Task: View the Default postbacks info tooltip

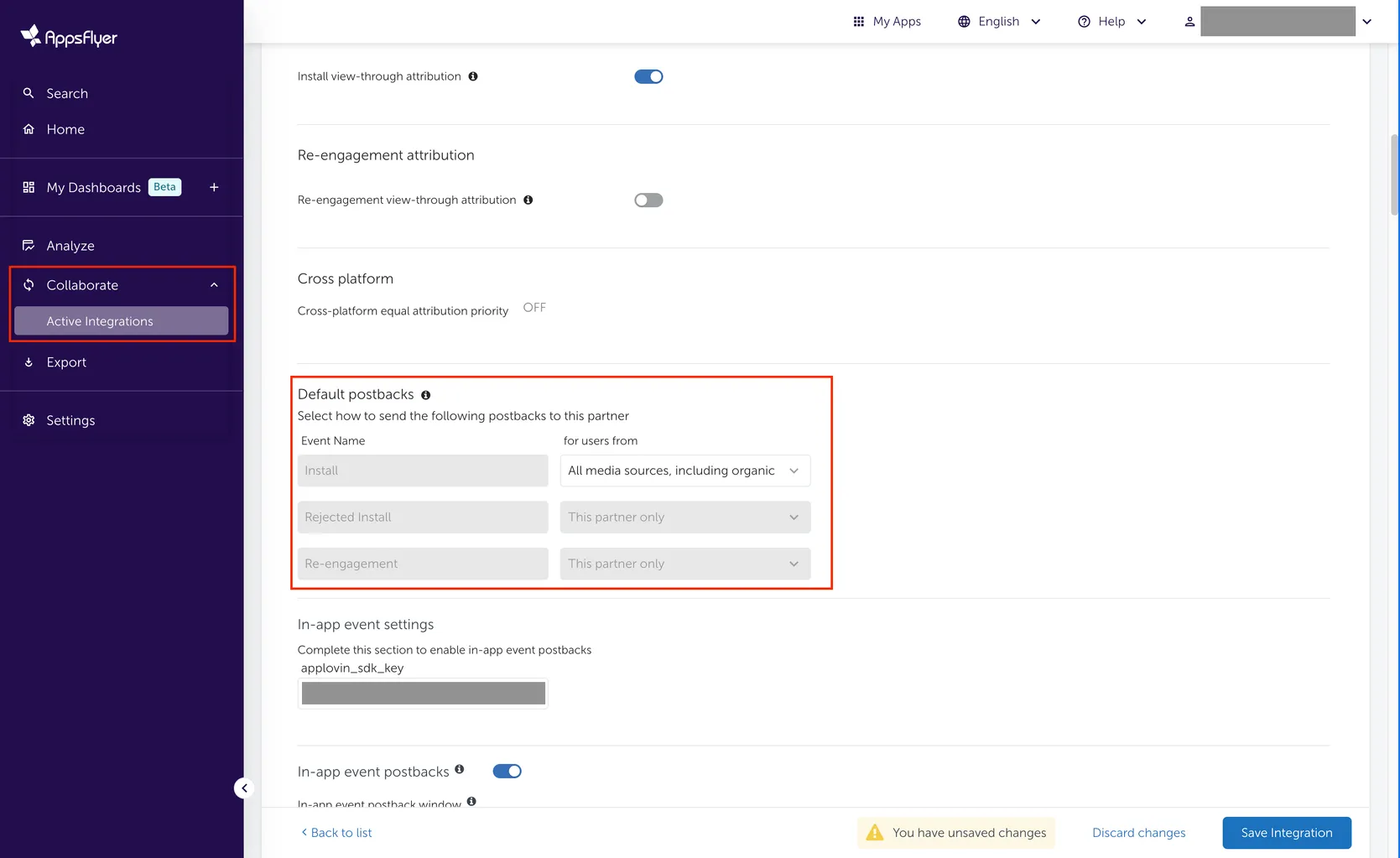Action: pos(425,394)
